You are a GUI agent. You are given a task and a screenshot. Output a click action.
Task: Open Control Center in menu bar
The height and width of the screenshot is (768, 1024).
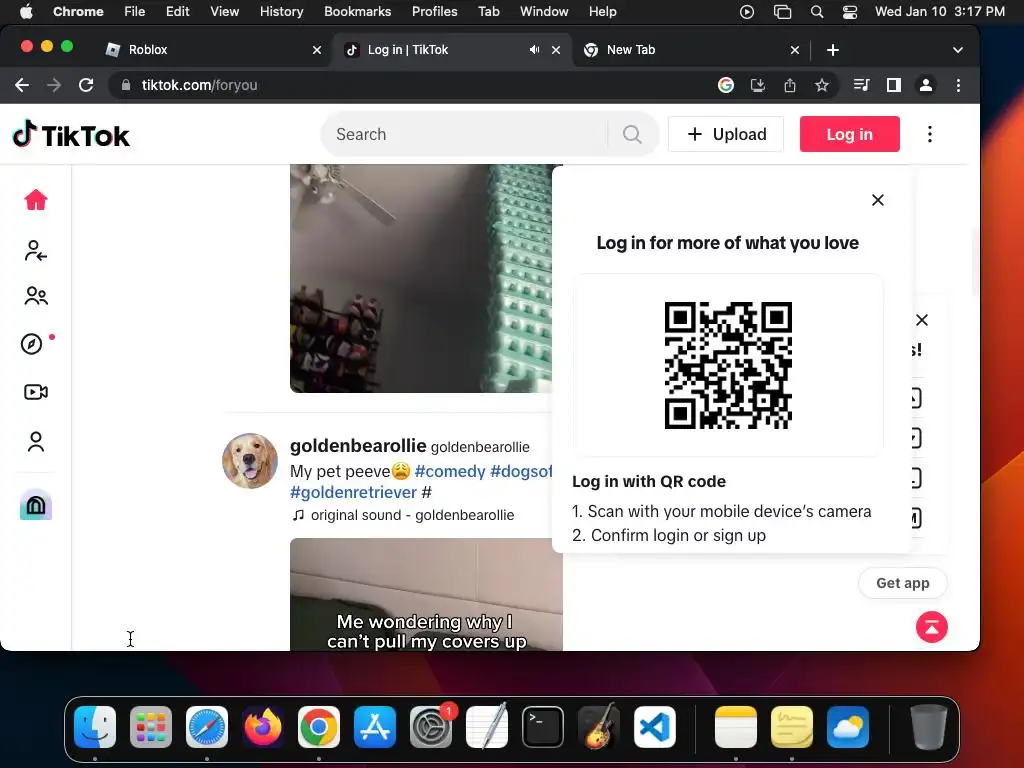pyautogui.click(x=850, y=11)
